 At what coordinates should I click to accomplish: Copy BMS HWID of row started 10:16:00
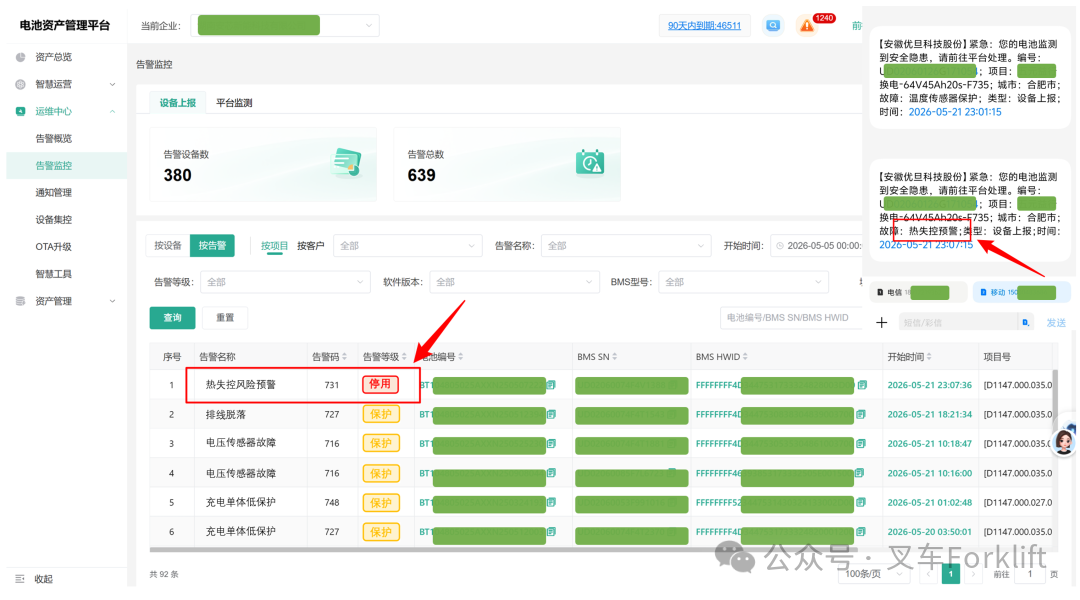coord(860,473)
